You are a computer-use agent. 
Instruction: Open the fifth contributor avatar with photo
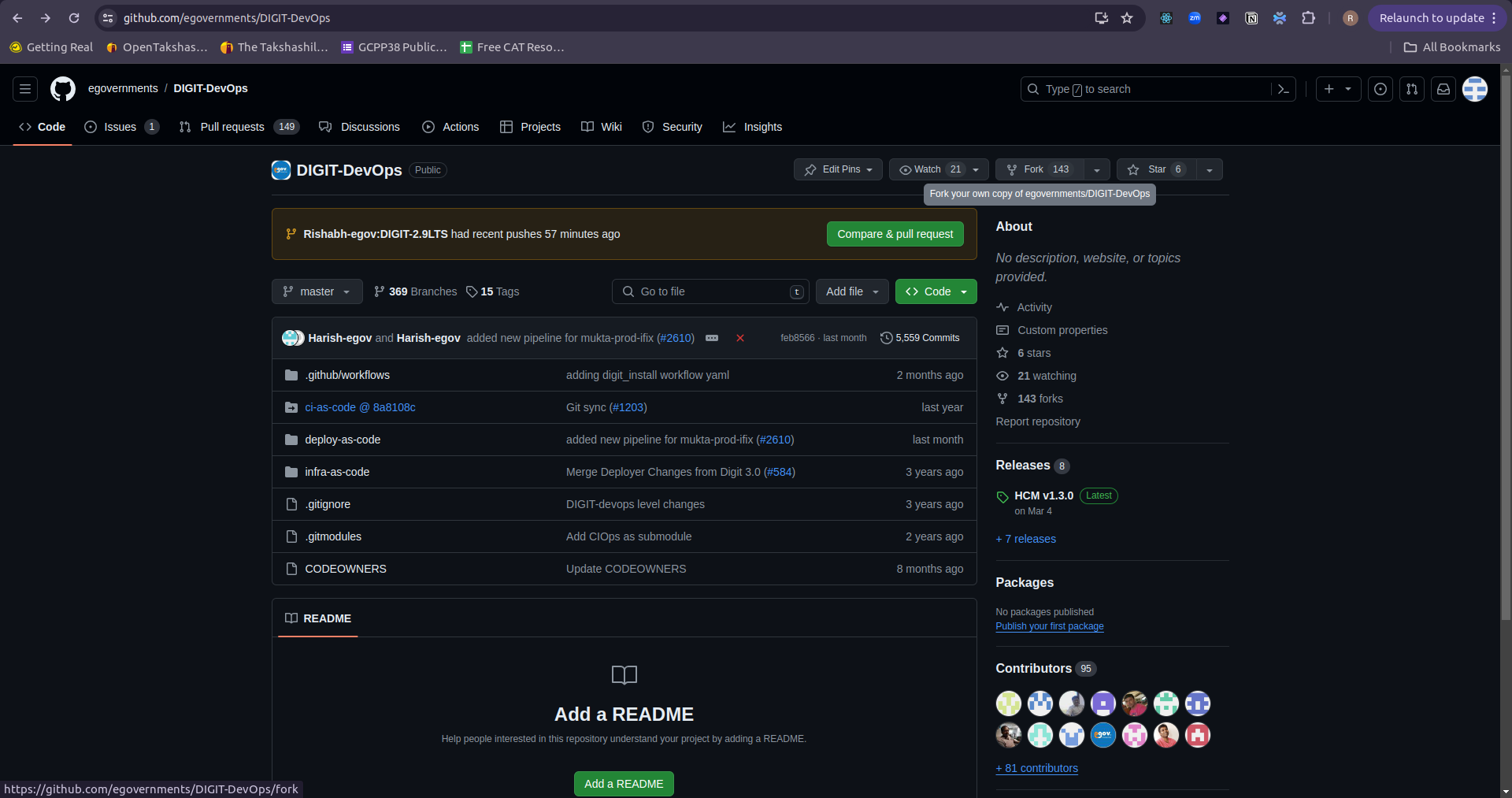(1135, 703)
